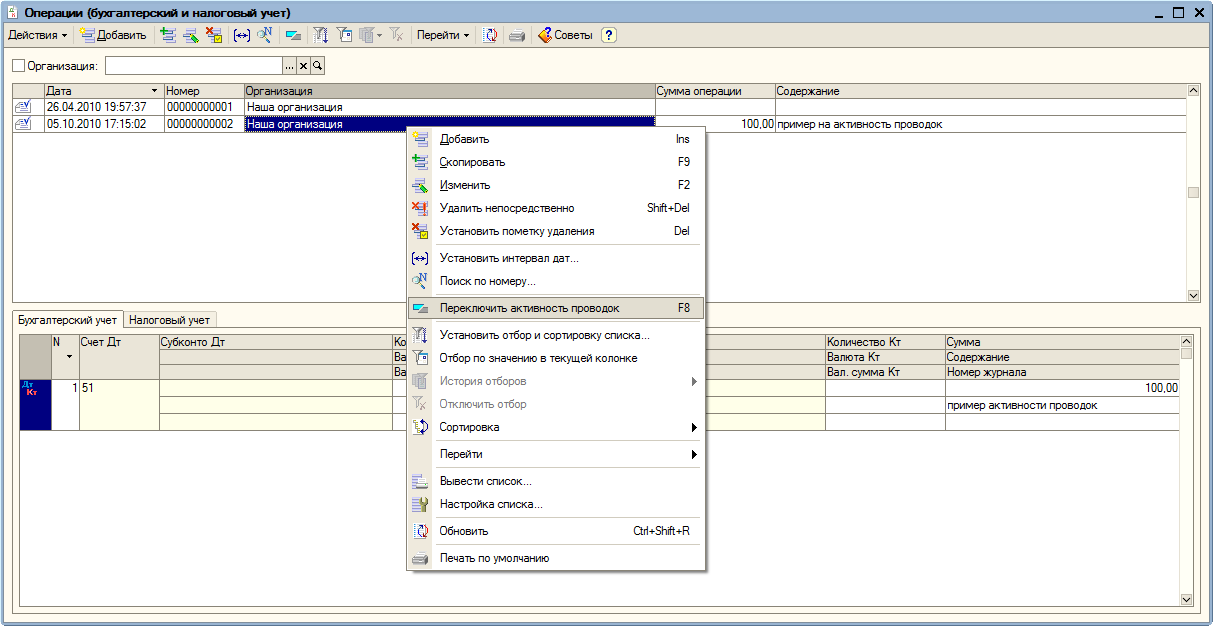Open the Действия dropdown menu
This screenshot has width=1213, height=626.
38,35
